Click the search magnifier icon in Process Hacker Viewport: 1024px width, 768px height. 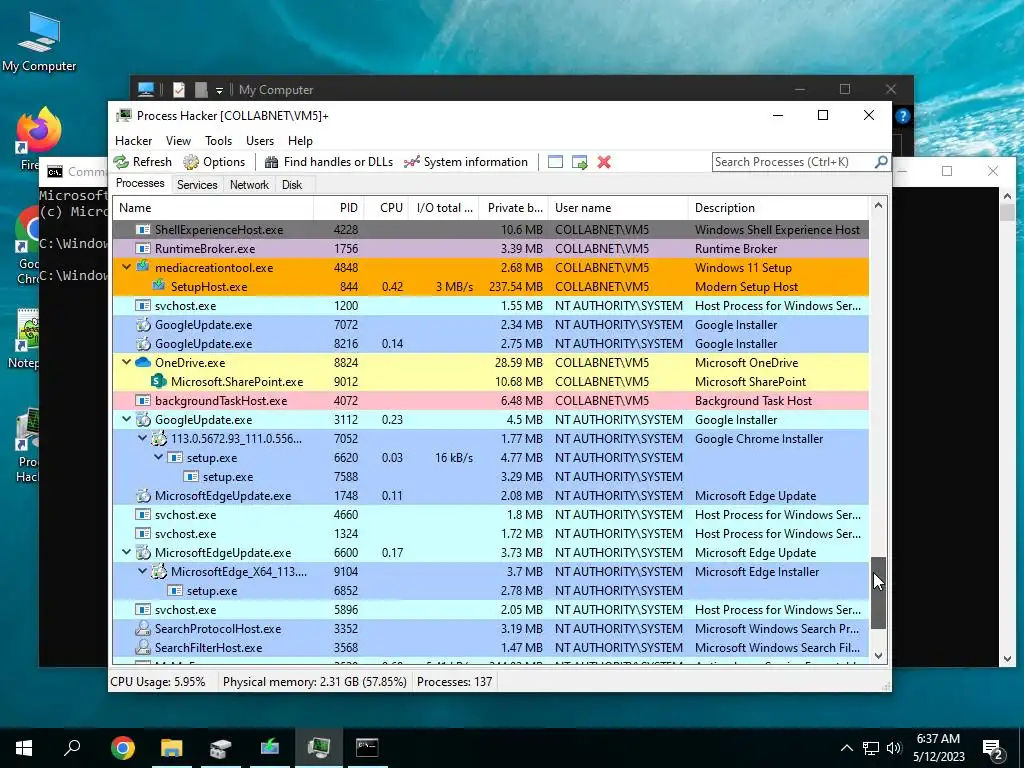(881, 161)
